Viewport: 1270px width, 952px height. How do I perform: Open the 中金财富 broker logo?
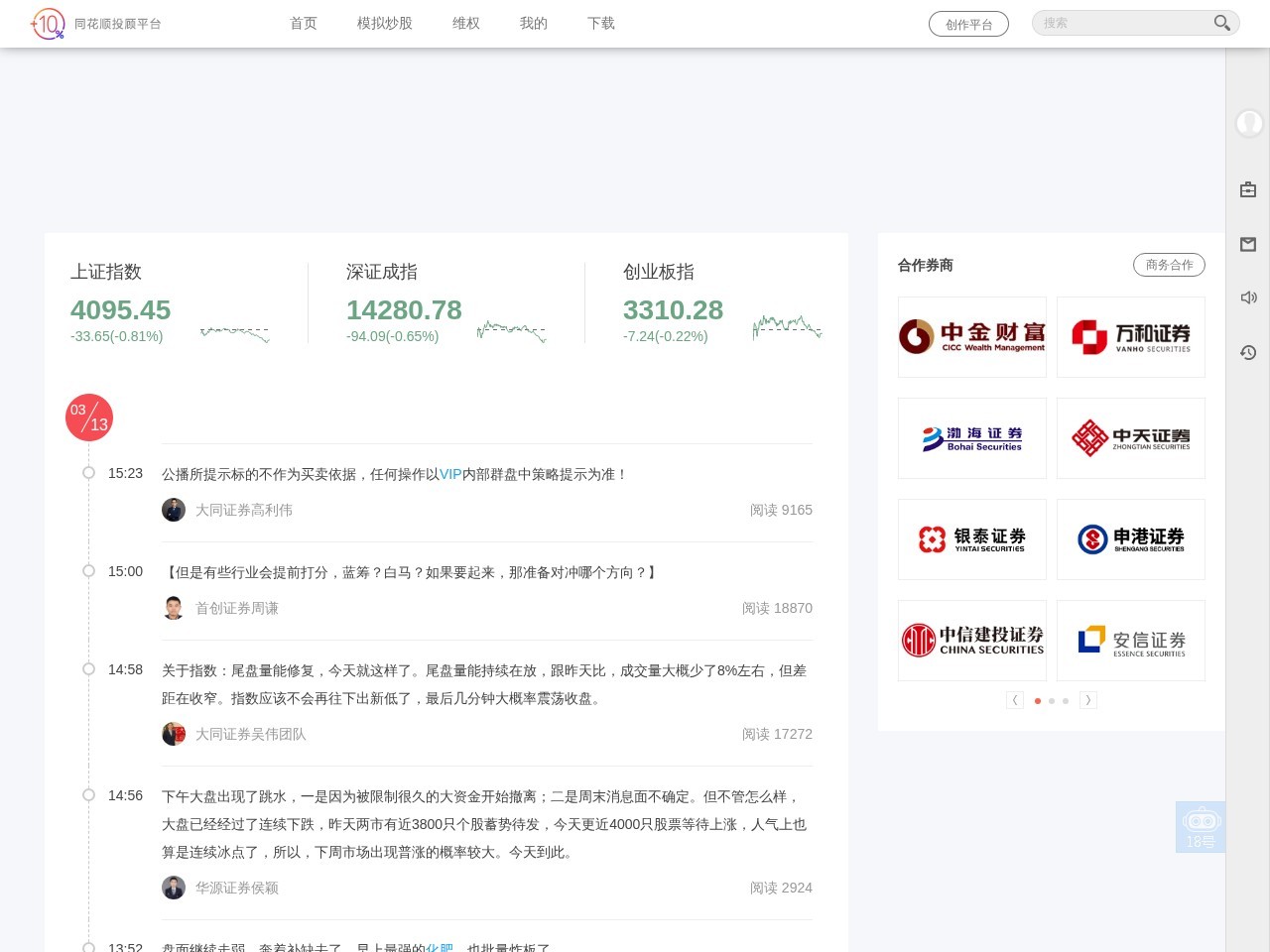tap(972, 337)
